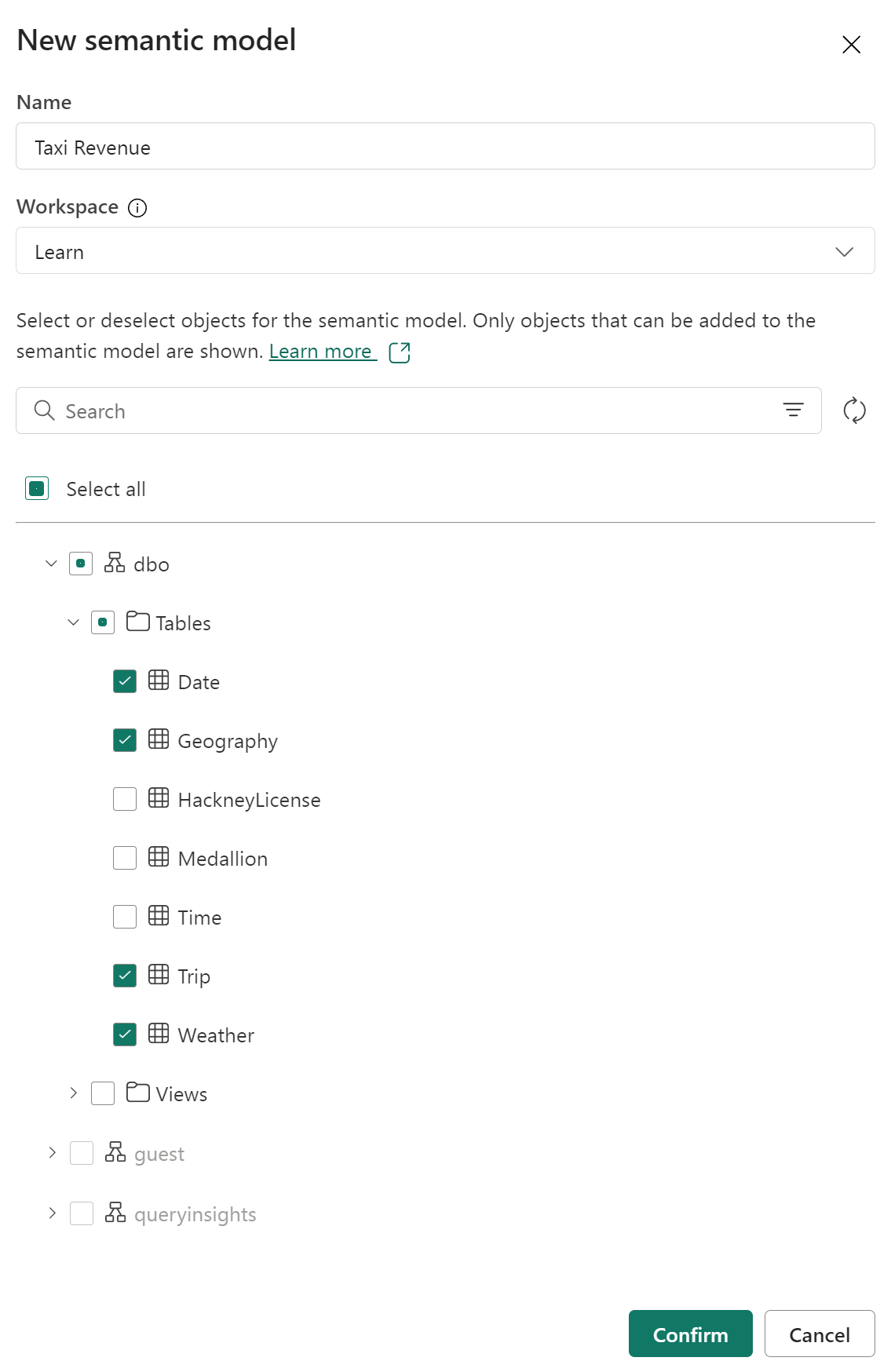891x1372 pixels.
Task: Click the Name field containing Taxi Revenue
Action: pyautogui.click(x=445, y=146)
